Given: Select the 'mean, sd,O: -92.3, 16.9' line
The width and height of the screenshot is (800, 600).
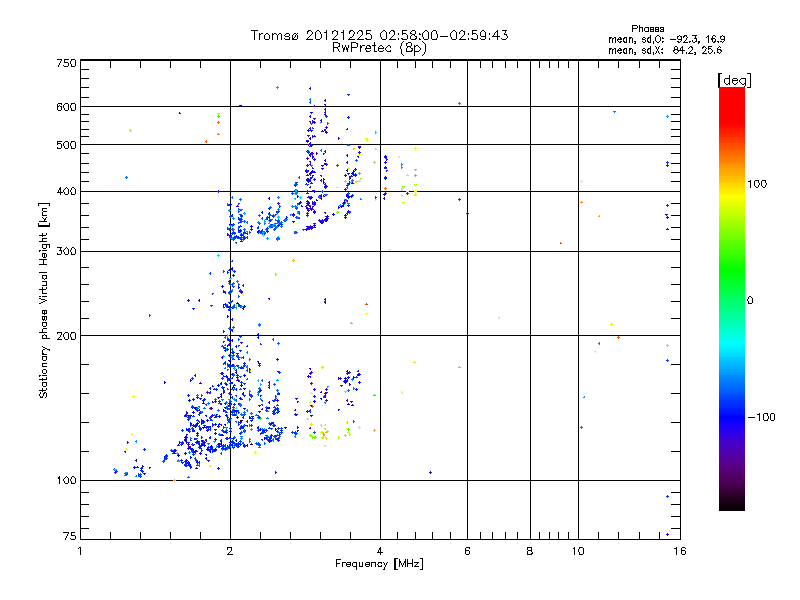Looking at the screenshot, I should (666, 39).
